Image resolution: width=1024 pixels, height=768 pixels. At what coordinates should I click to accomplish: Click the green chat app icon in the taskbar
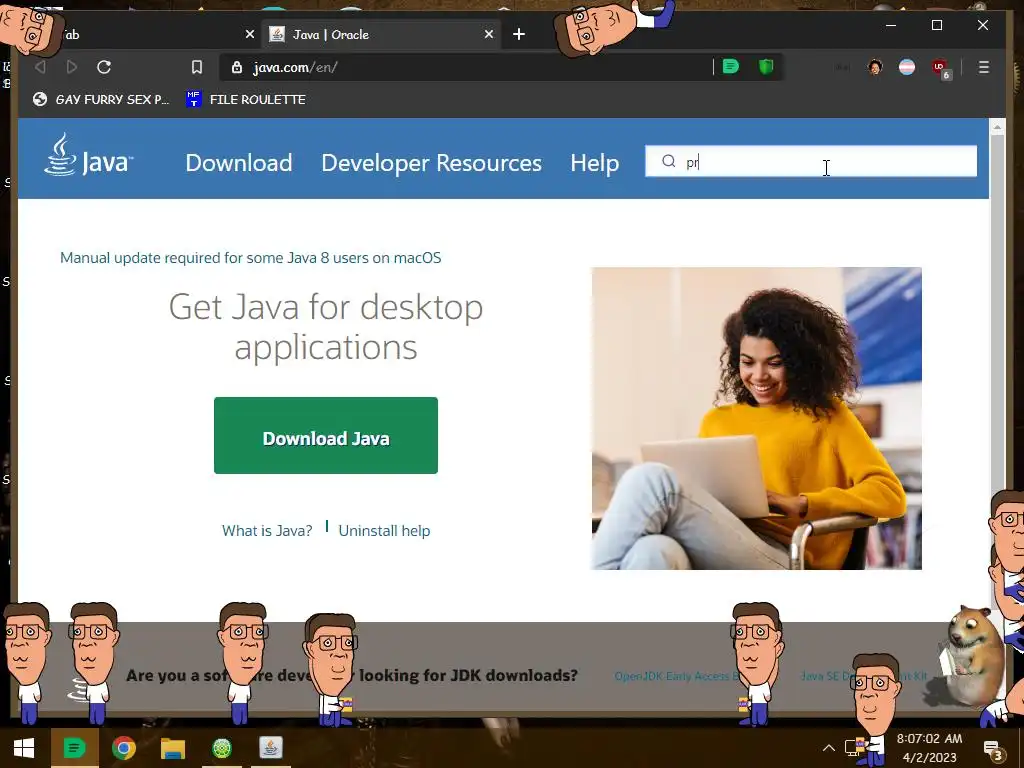click(74, 748)
